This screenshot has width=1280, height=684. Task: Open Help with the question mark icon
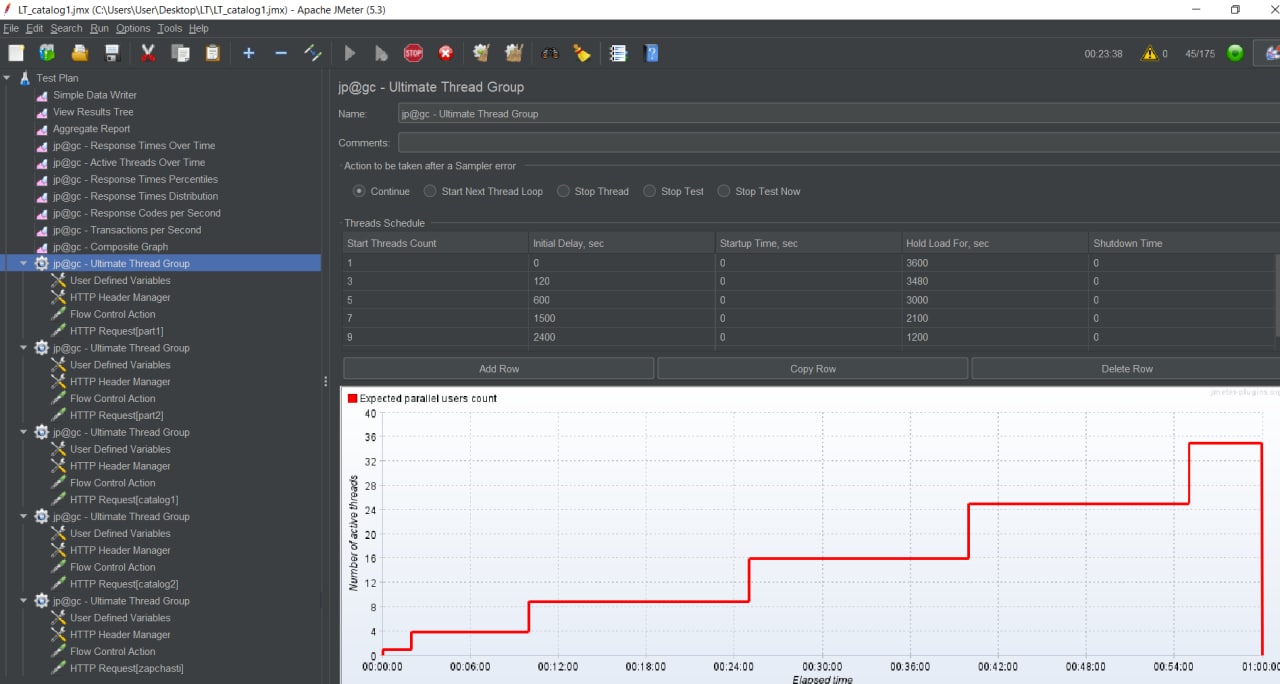651,53
